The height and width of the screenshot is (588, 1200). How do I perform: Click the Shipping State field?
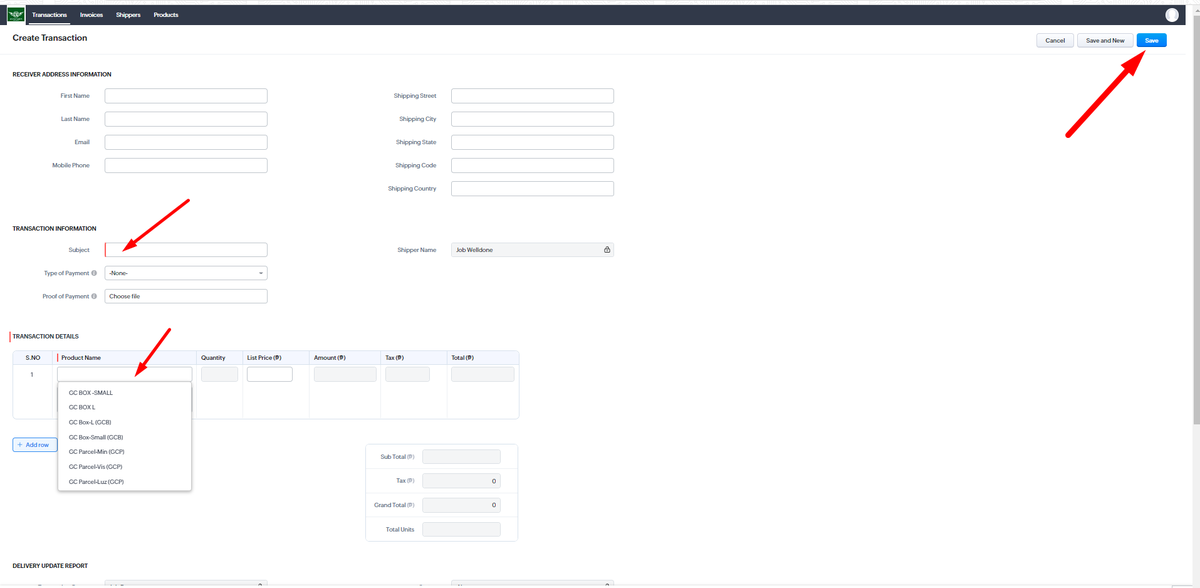pos(532,142)
